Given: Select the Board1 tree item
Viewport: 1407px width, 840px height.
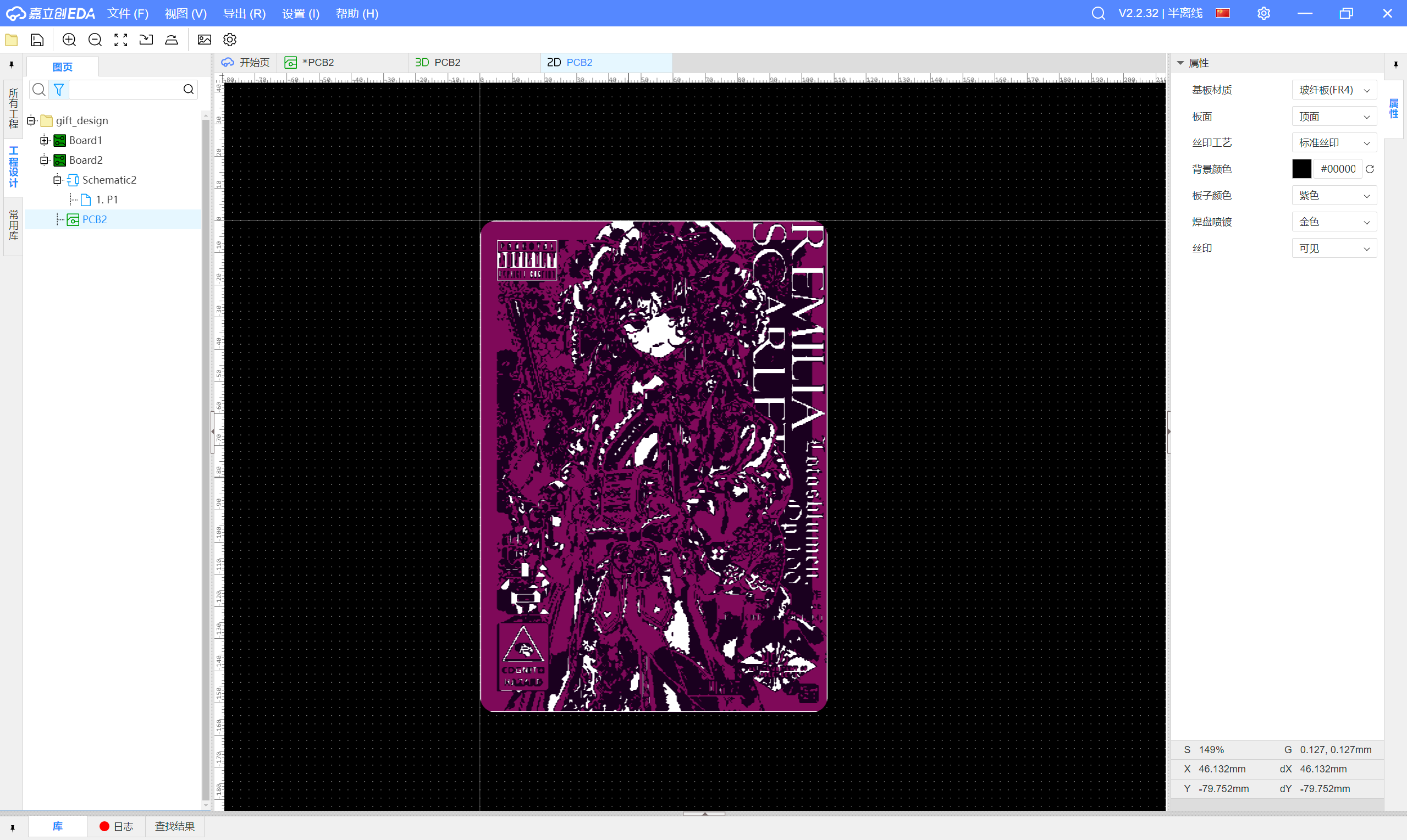Looking at the screenshot, I should [x=85, y=140].
